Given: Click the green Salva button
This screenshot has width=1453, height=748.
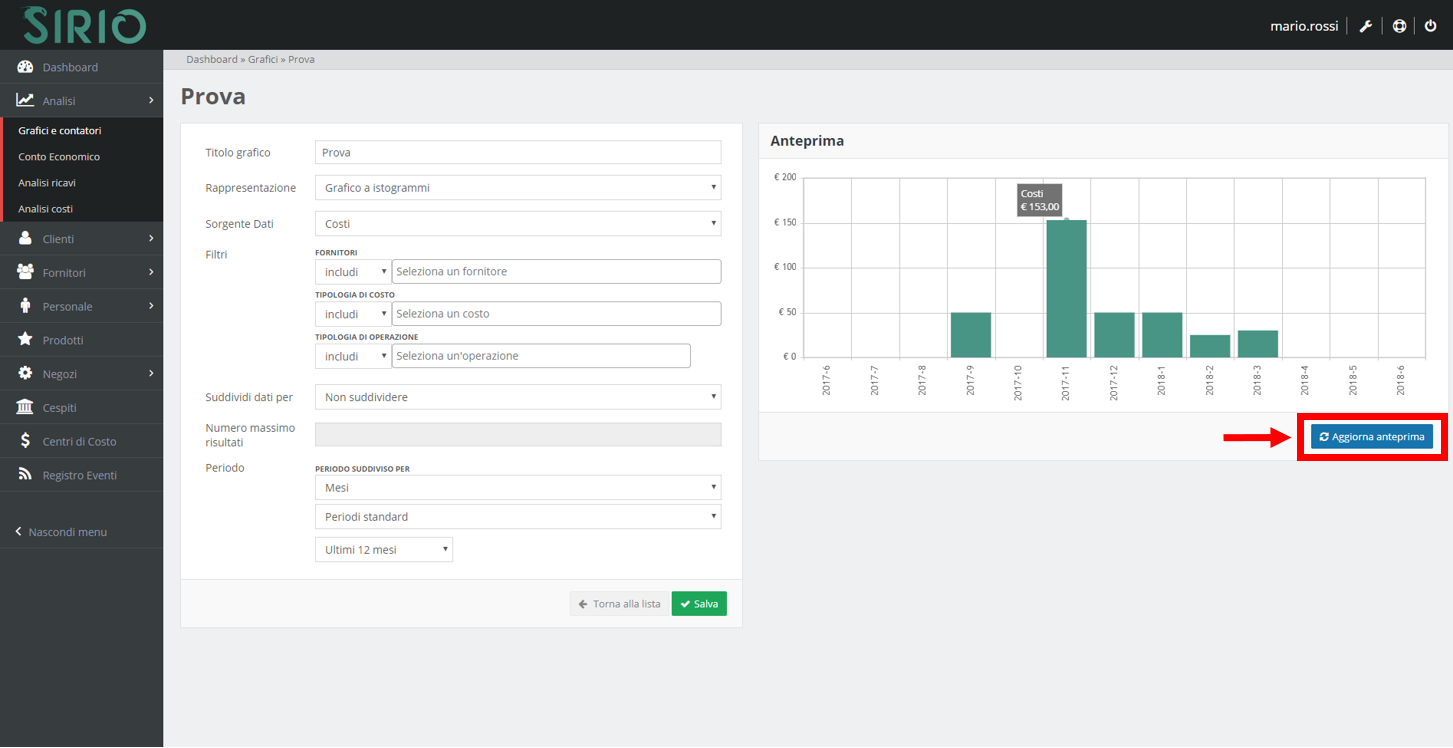Looking at the screenshot, I should [x=699, y=604].
